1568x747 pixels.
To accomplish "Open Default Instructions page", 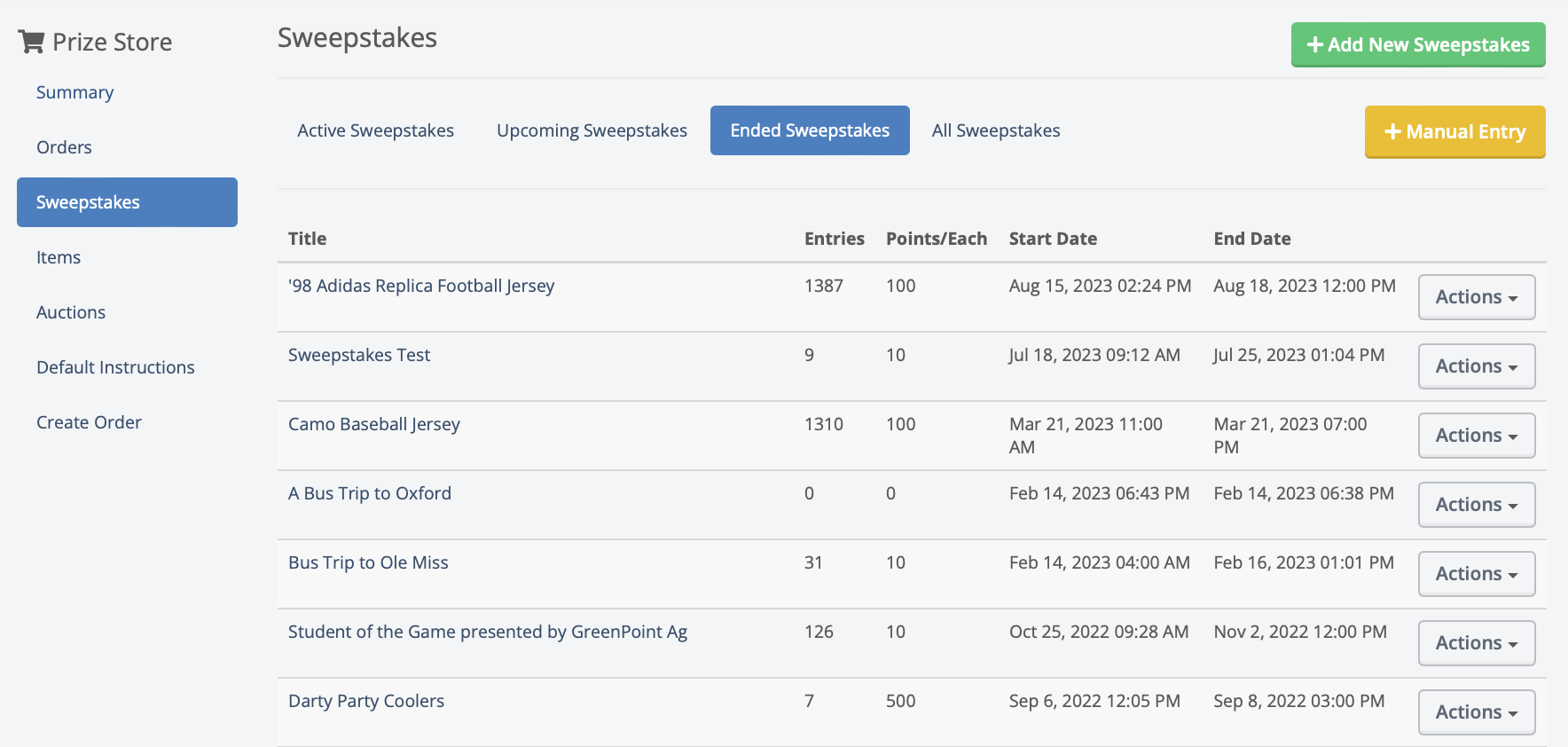I will coord(115,367).
